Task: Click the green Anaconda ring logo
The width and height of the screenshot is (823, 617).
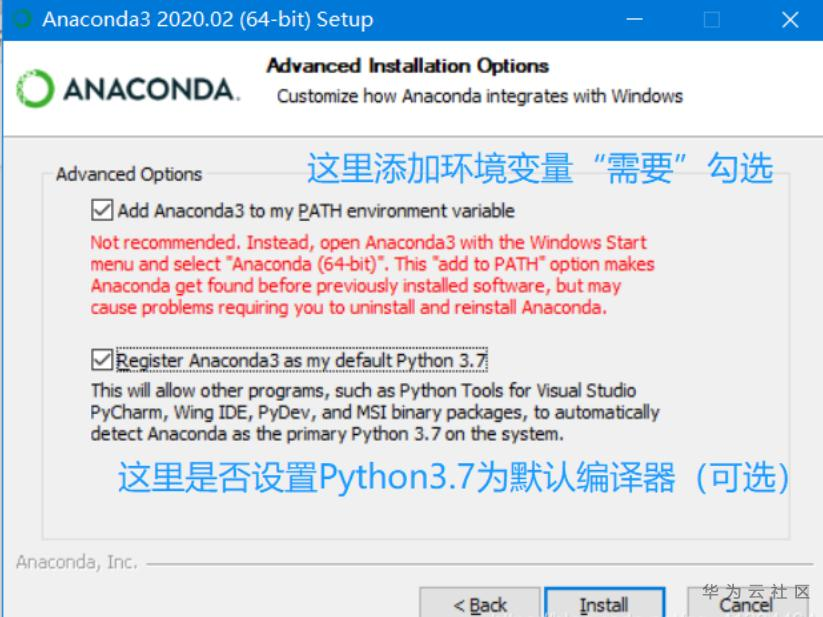Action: click(x=35, y=89)
